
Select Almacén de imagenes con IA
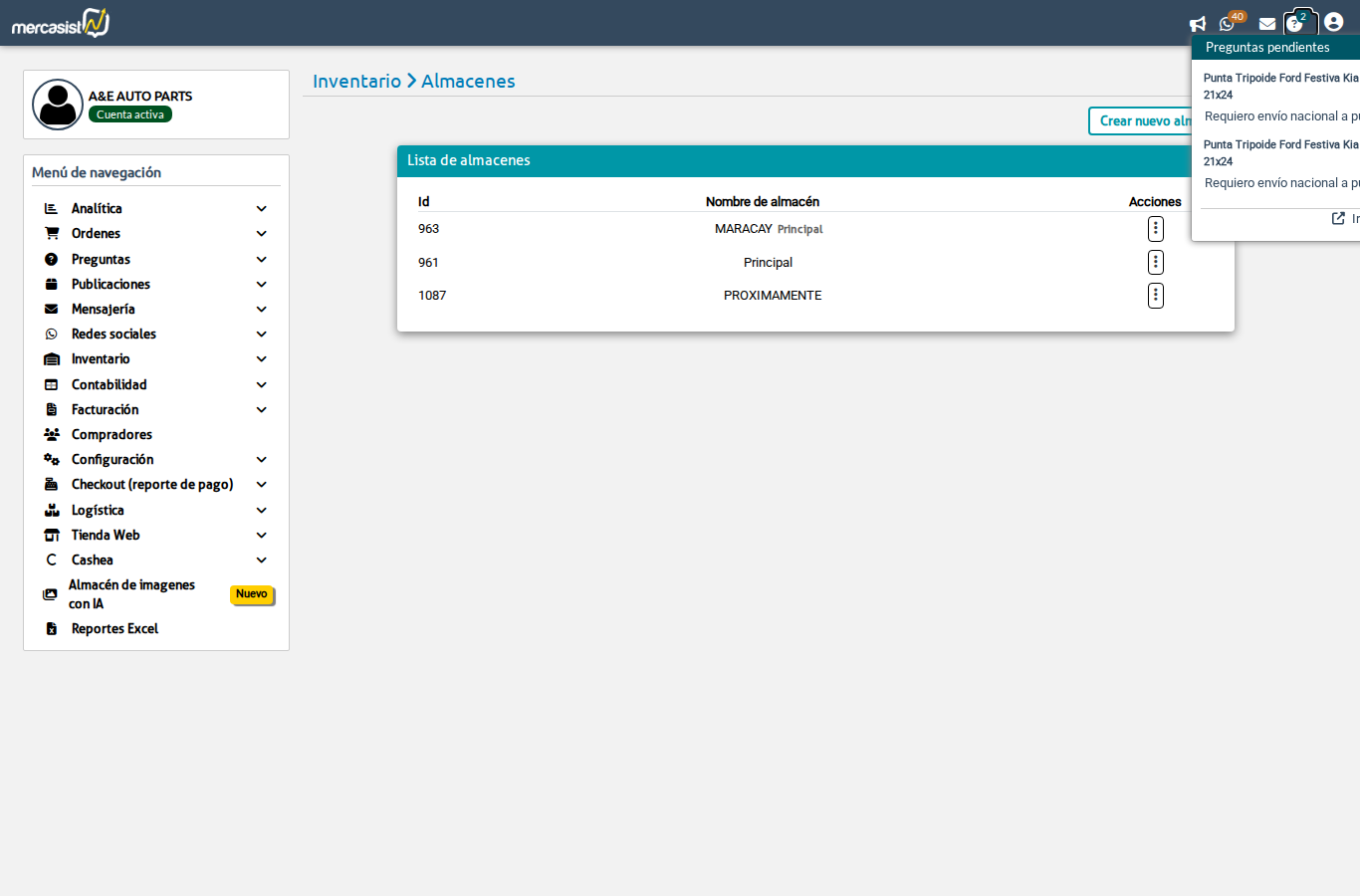point(131,594)
